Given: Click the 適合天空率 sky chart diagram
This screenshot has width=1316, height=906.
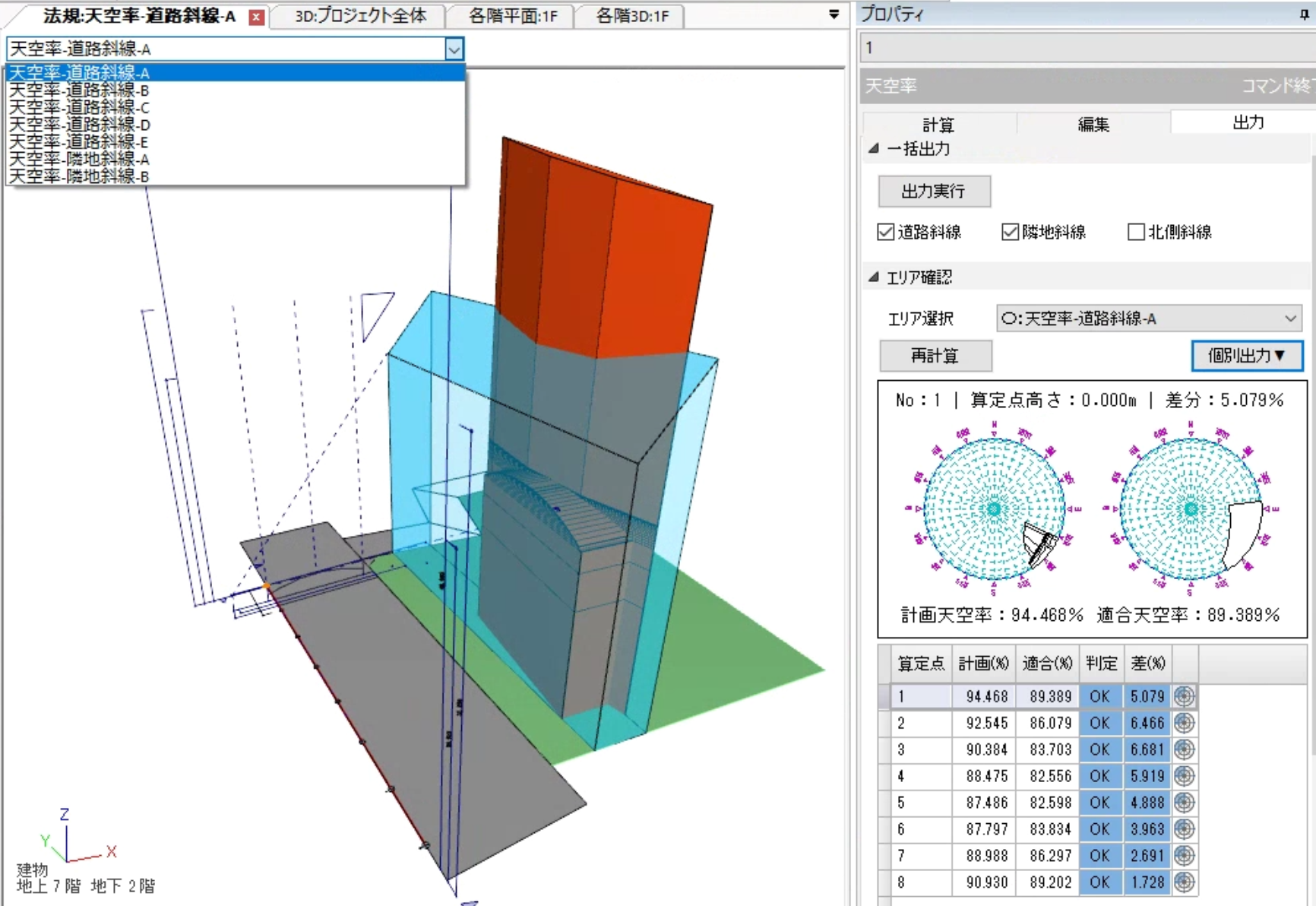Looking at the screenshot, I should tap(1190, 508).
